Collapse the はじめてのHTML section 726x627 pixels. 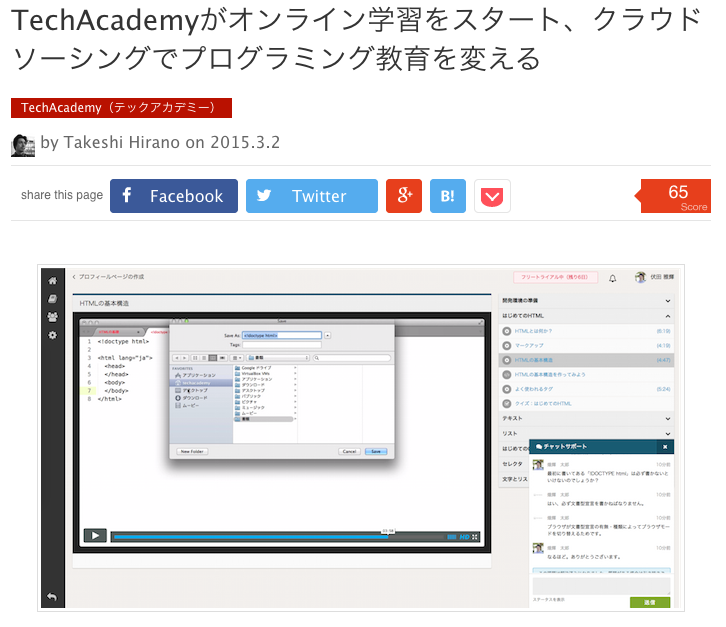[x=586, y=316]
